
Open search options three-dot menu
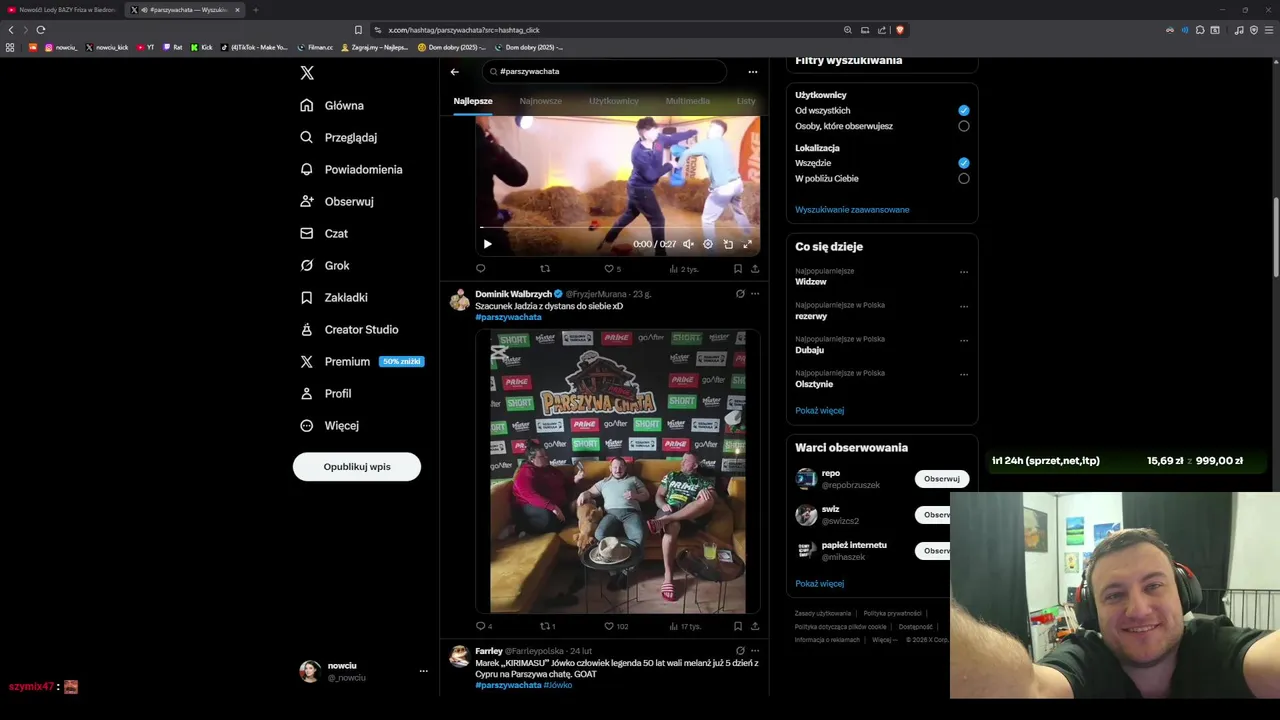pyautogui.click(x=752, y=71)
